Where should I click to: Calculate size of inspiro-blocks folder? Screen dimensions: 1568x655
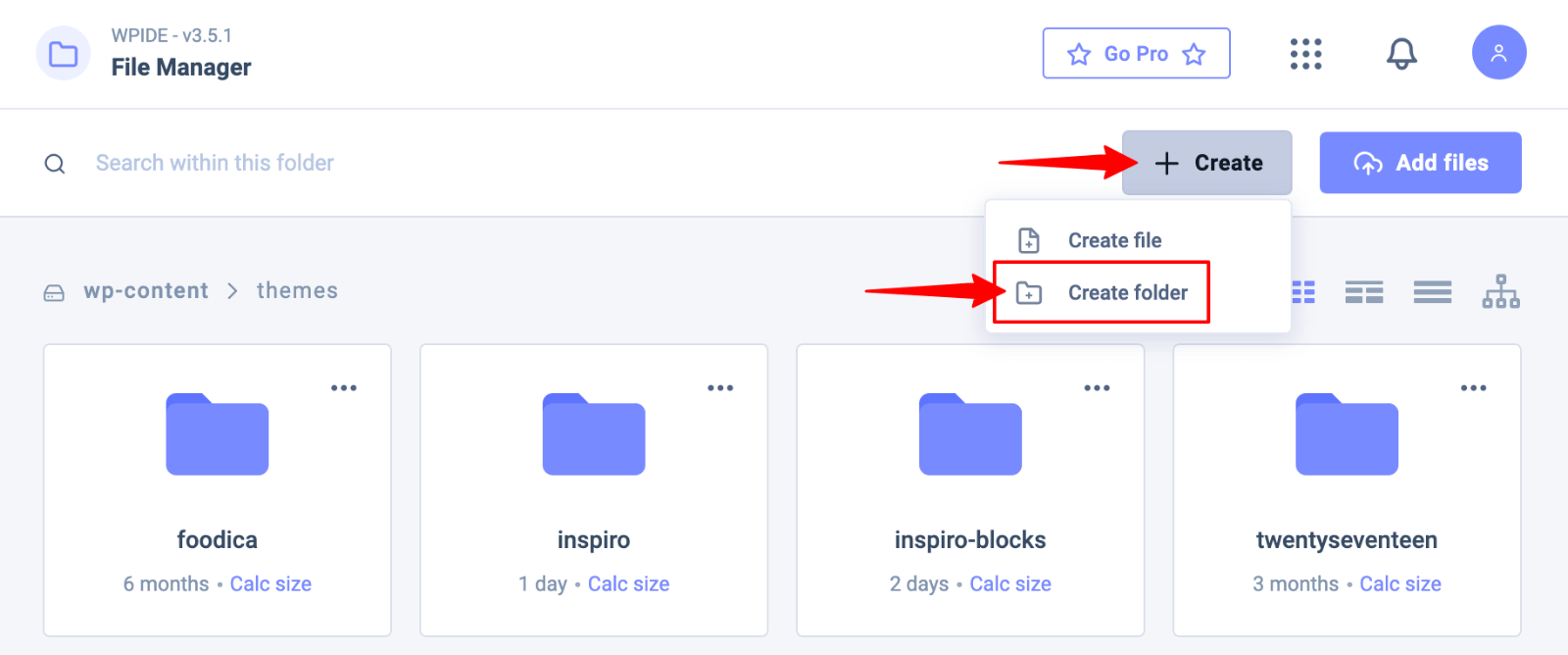point(1010,584)
